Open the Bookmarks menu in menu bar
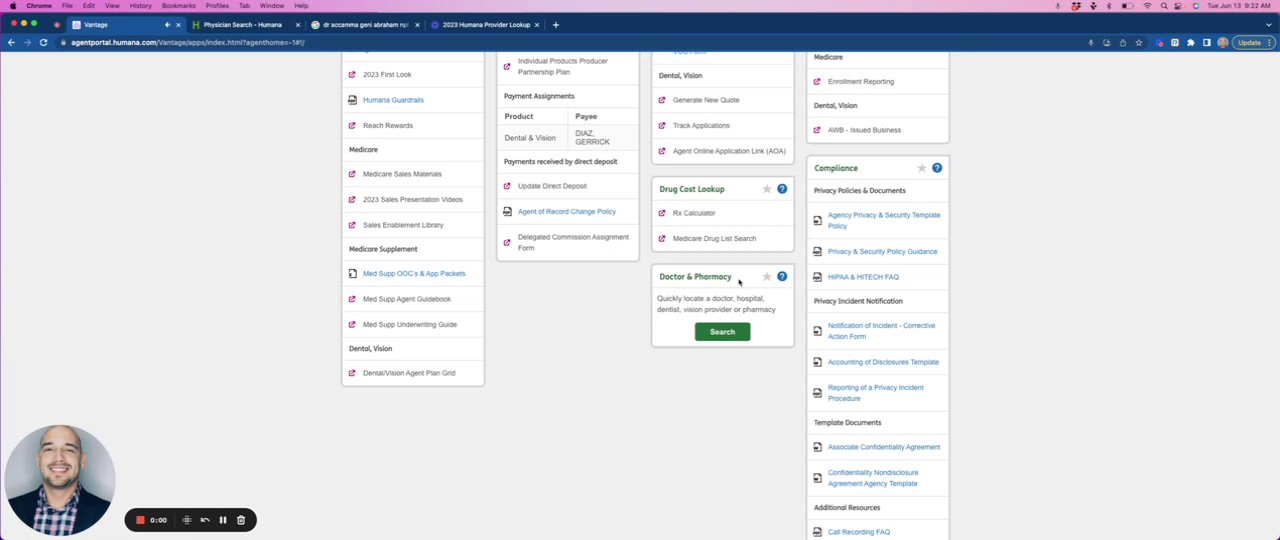 point(179,6)
